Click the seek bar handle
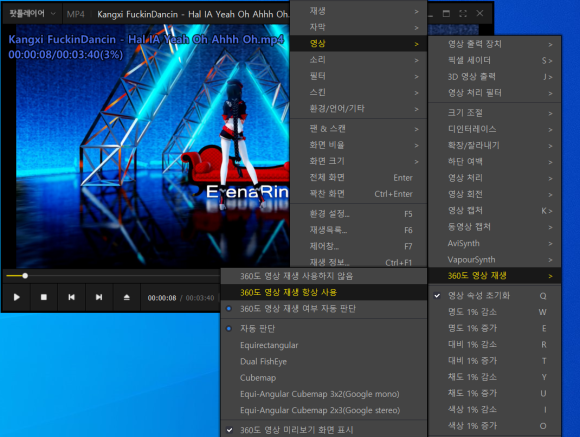The image size is (580, 437). pyautogui.click(x=25, y=276)
